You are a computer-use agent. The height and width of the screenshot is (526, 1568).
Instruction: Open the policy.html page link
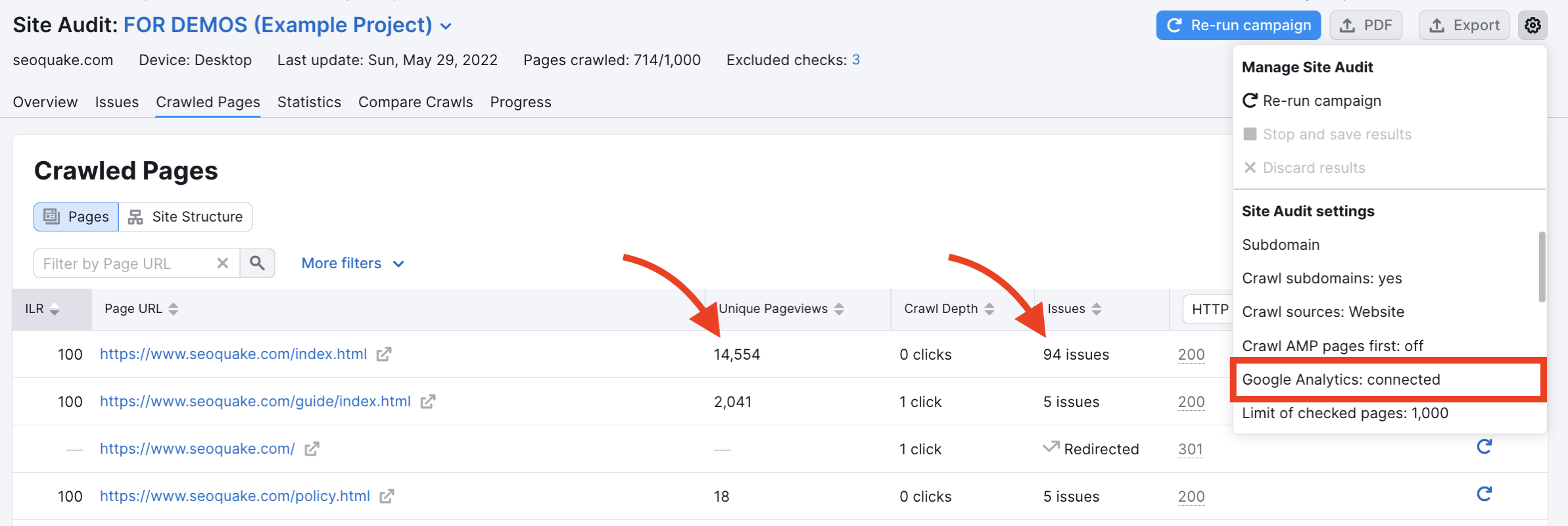(x=235, y=496)
